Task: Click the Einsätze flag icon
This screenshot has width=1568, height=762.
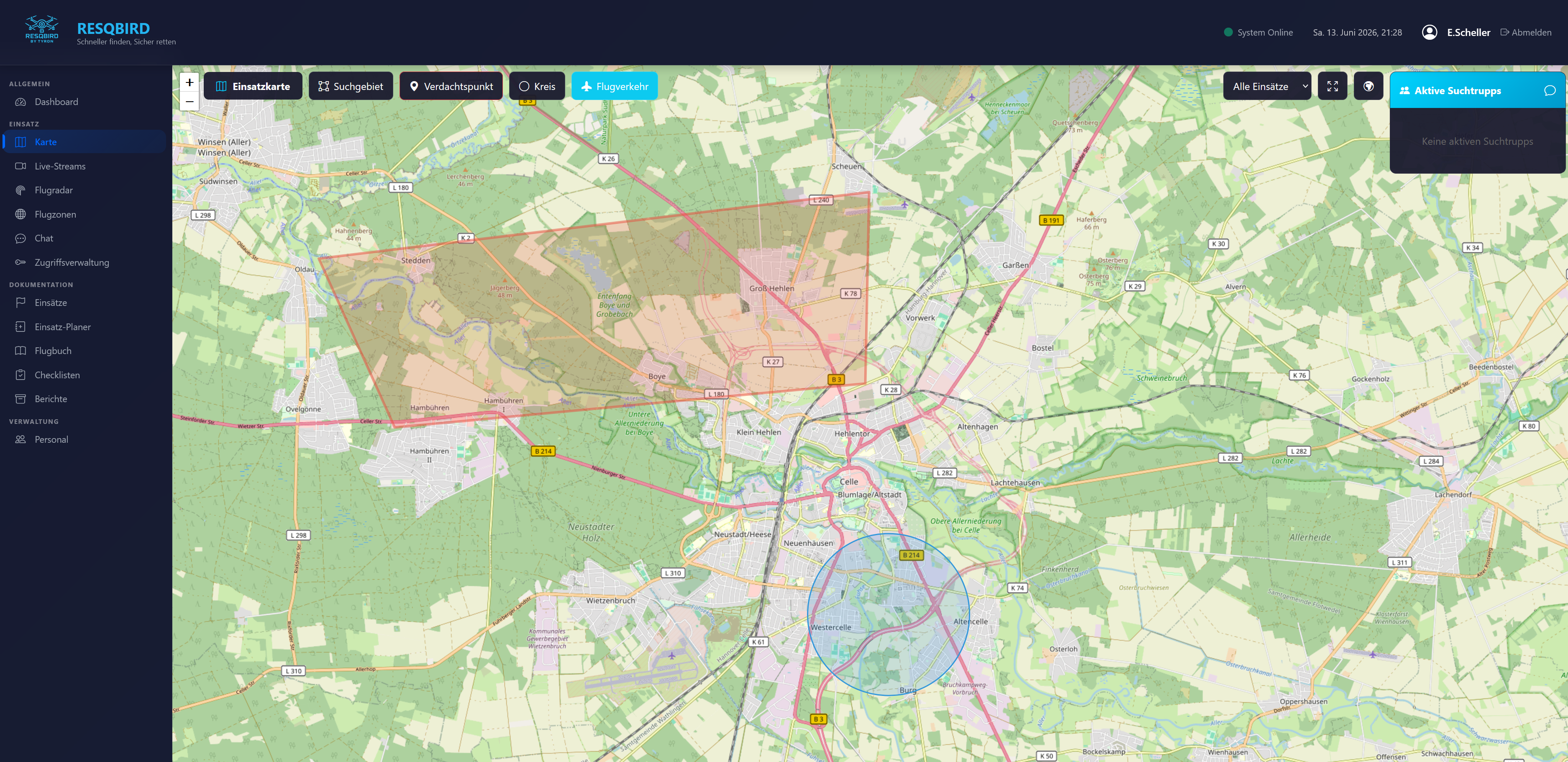Action: point(20,303)
